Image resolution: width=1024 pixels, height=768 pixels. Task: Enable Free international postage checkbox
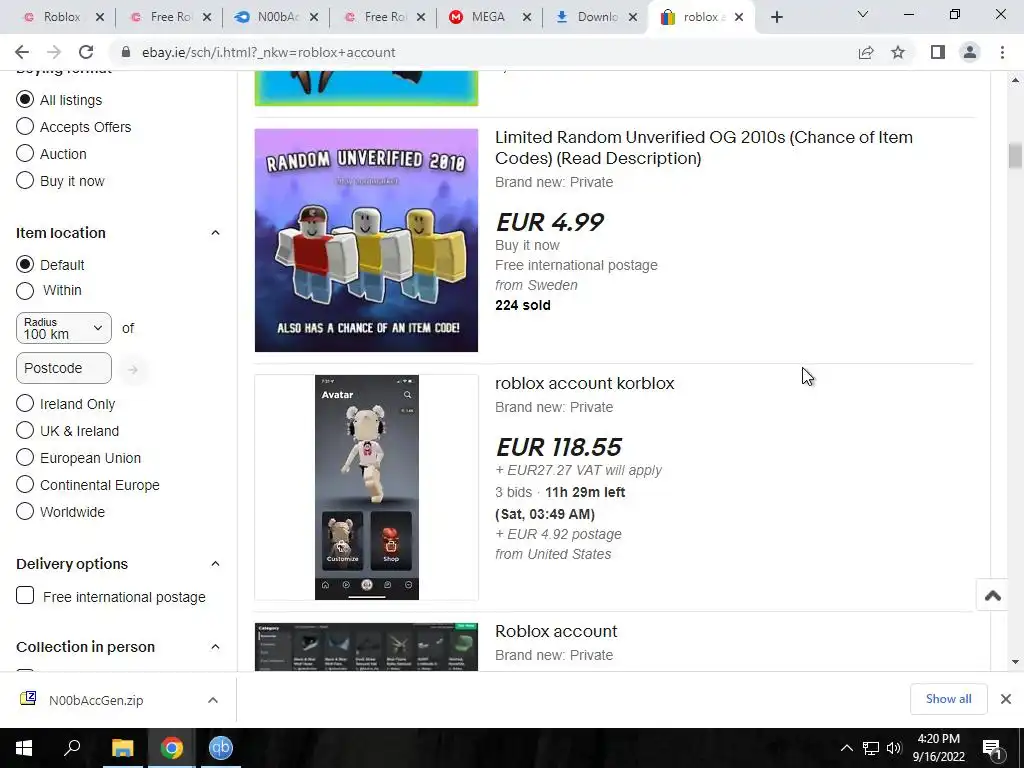click(x=25, y=596)
